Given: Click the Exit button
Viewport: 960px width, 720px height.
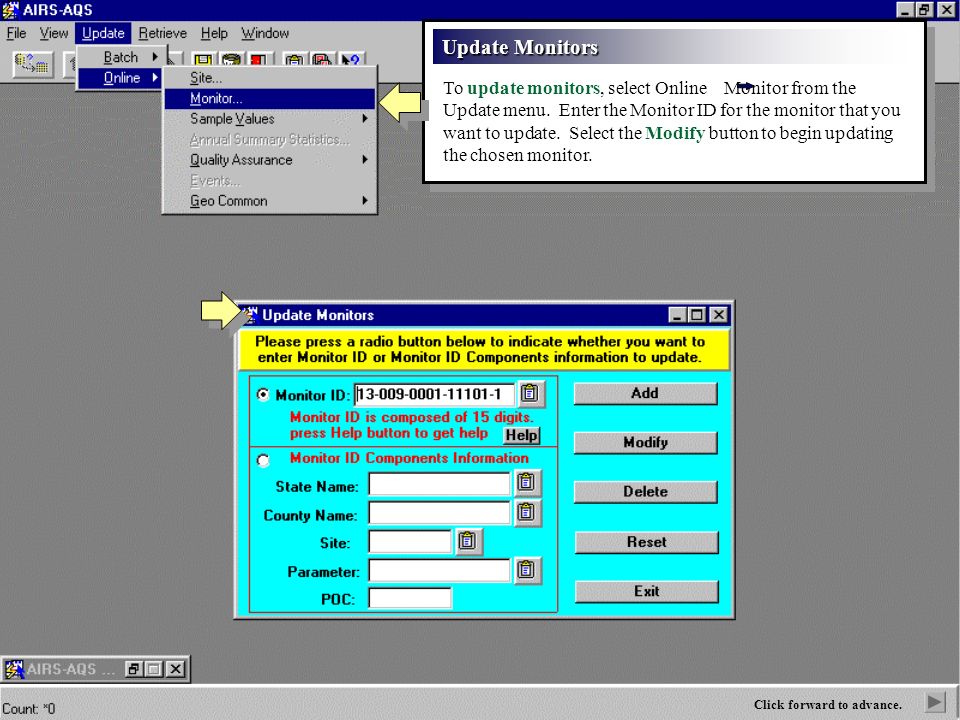Looking at the screenshot, I should 647,591.
